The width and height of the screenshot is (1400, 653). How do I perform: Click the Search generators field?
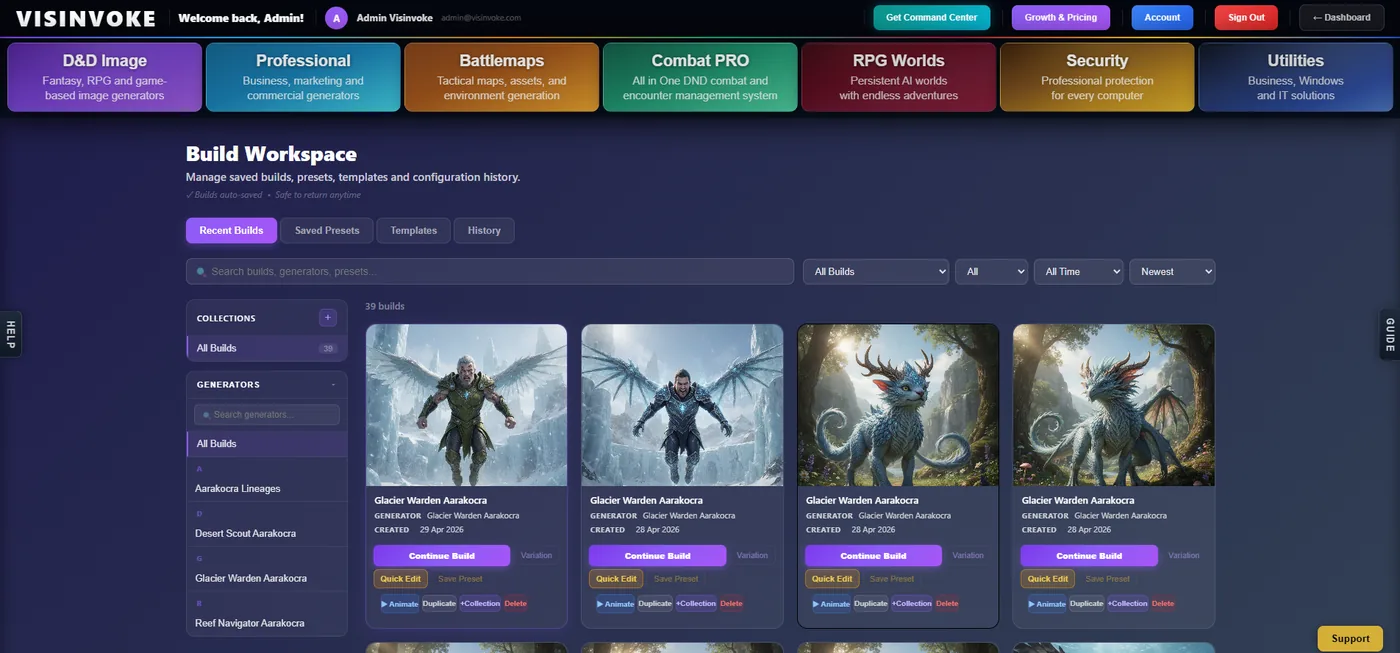267,414
